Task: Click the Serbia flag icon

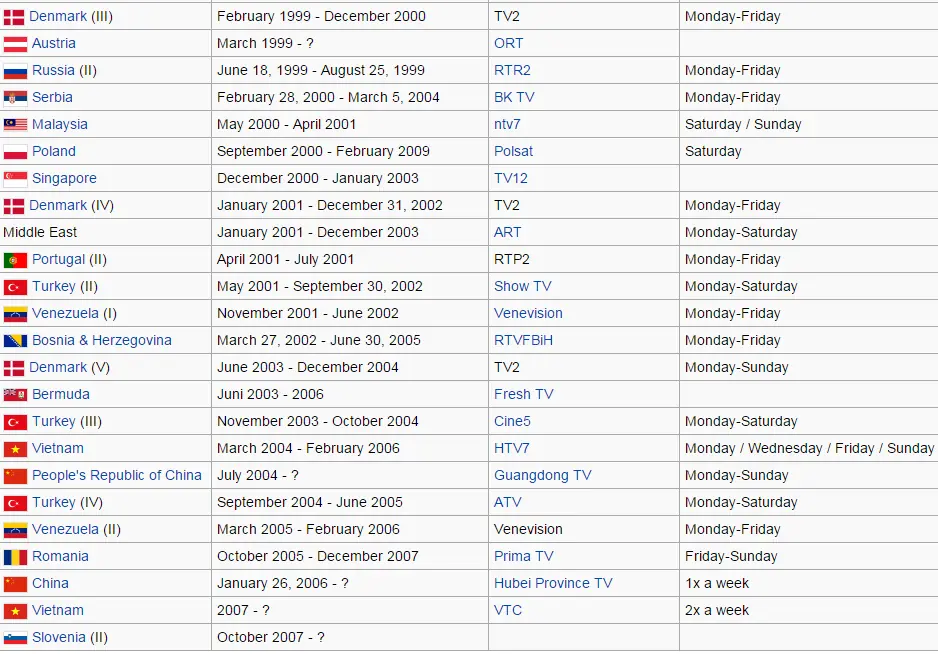Action: point(15,98)
